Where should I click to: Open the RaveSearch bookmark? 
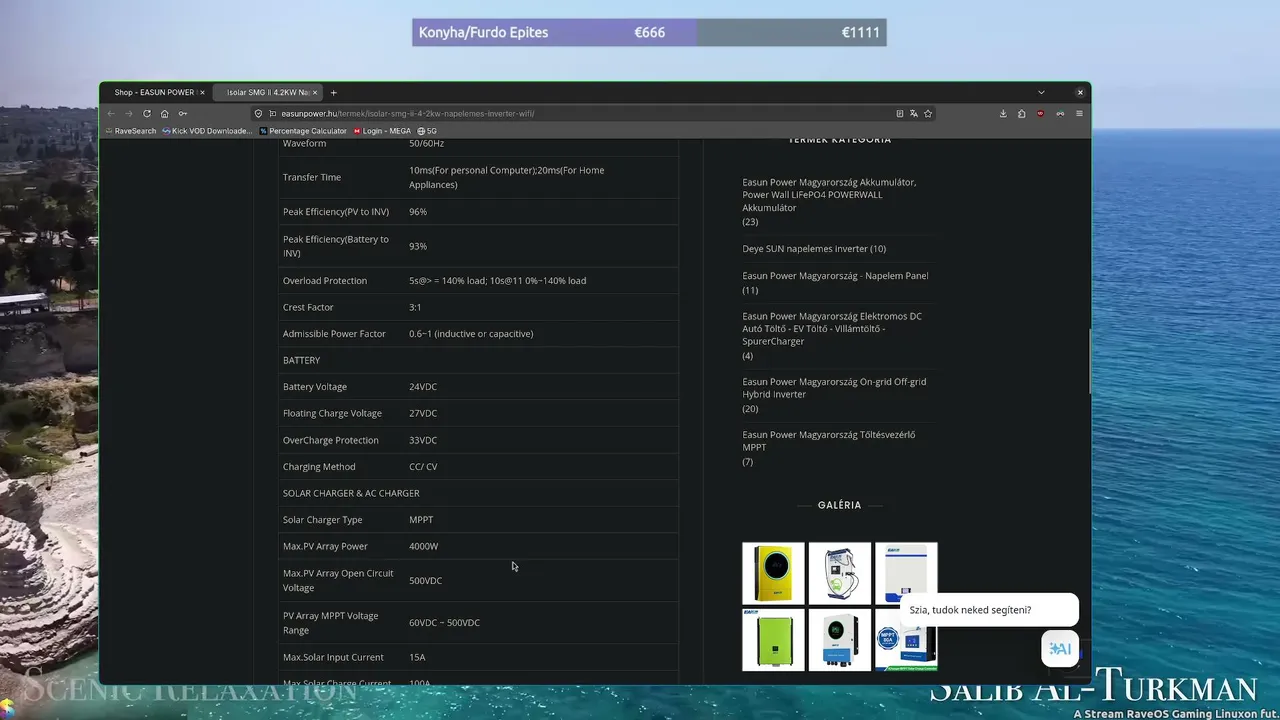131,131
